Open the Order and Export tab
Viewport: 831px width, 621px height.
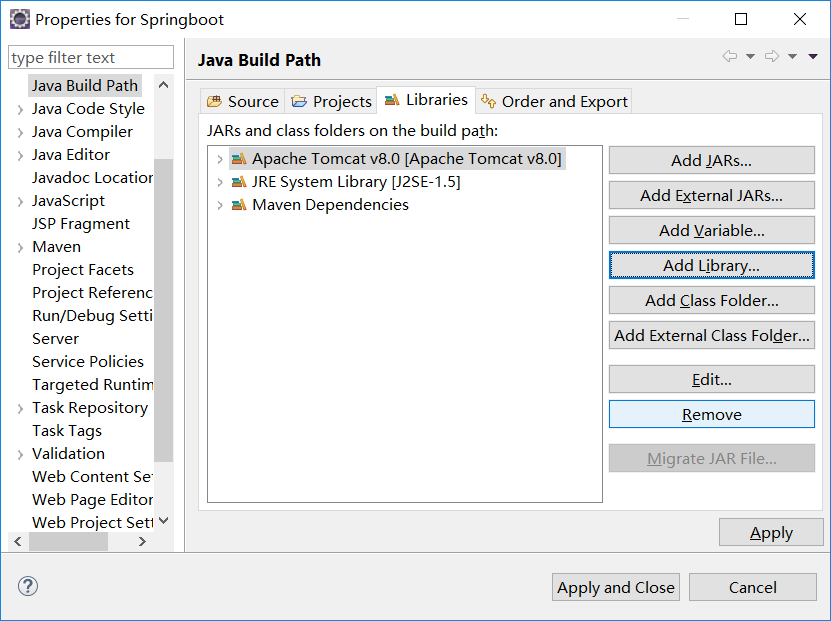coord(554,101)
